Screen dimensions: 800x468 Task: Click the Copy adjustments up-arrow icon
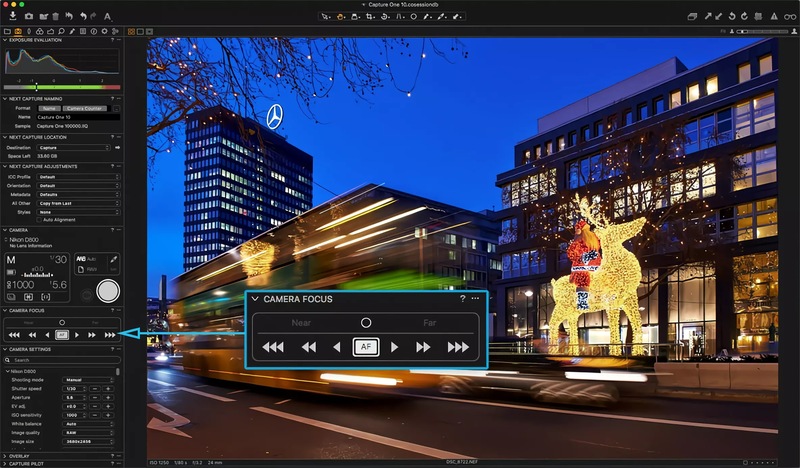point(708,16)
